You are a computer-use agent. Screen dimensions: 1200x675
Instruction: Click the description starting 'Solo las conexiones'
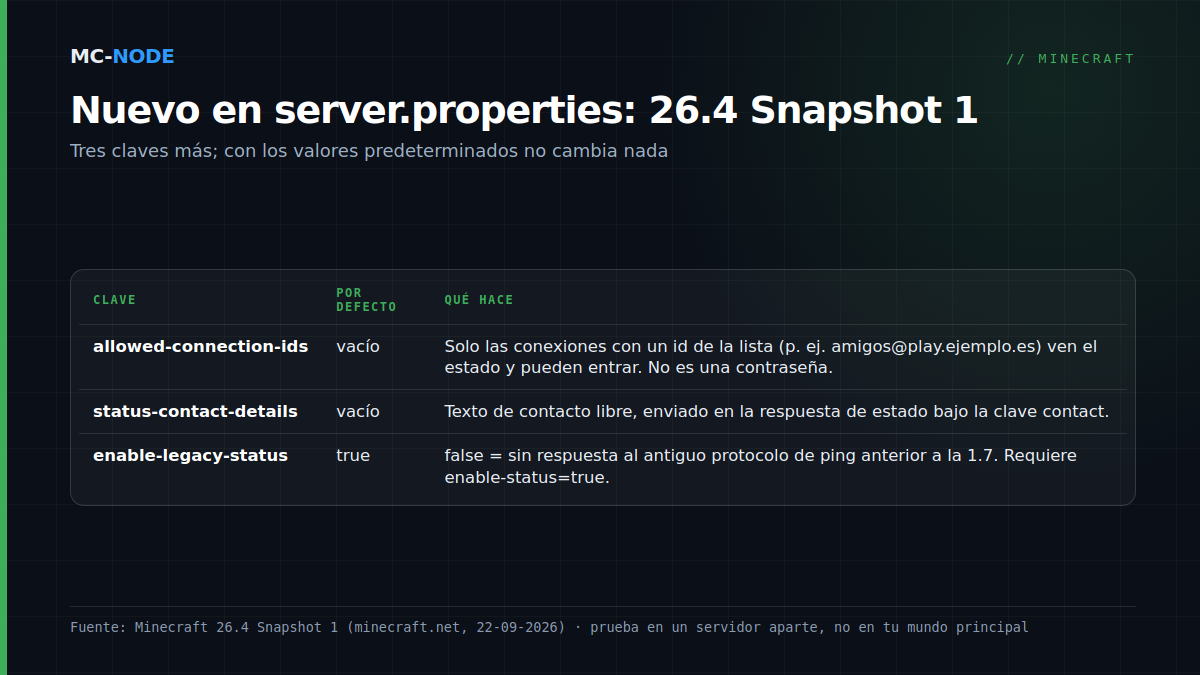pos(771,357)
